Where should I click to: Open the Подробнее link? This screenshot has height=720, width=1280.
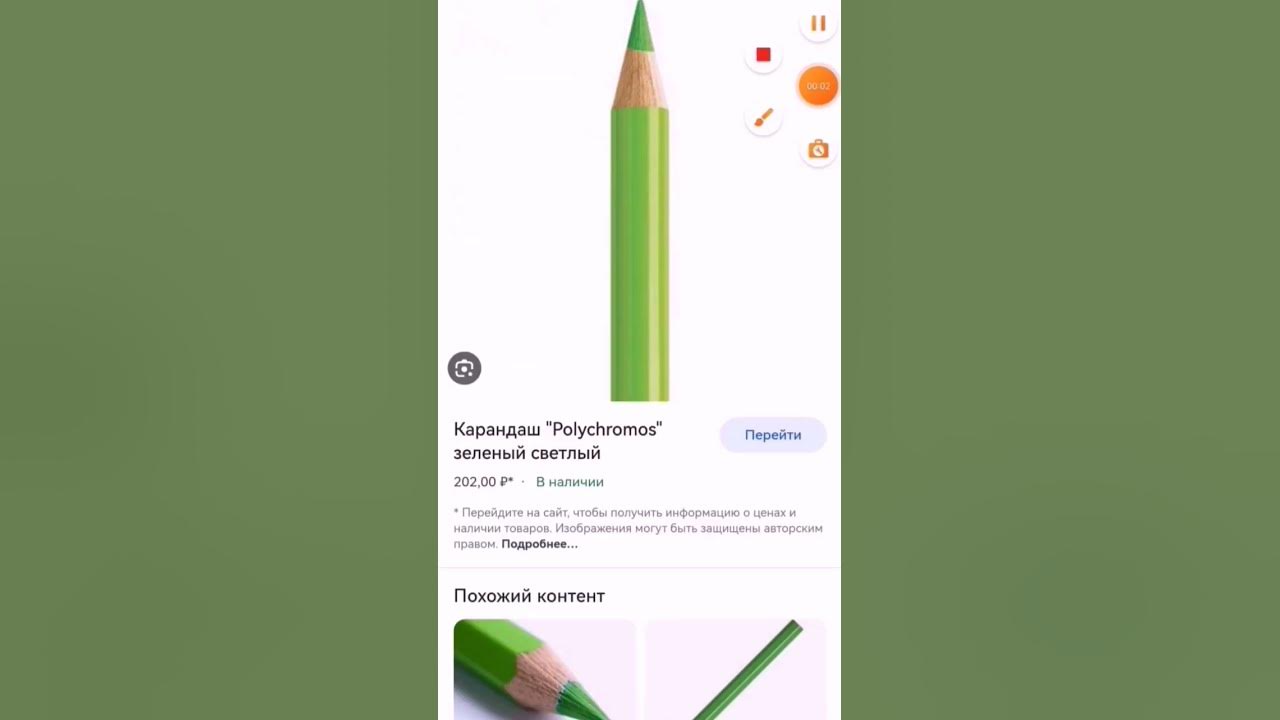point(540,544)
